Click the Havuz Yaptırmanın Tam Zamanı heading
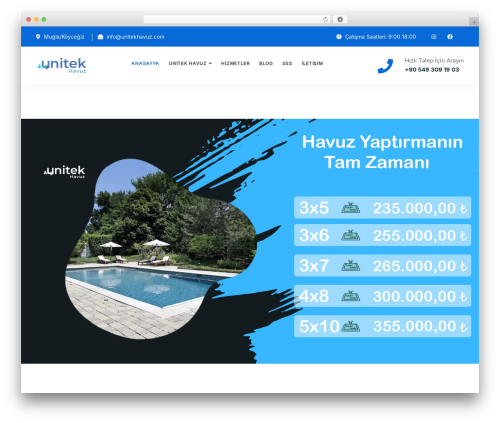500x423 pixels. (382, 152)
